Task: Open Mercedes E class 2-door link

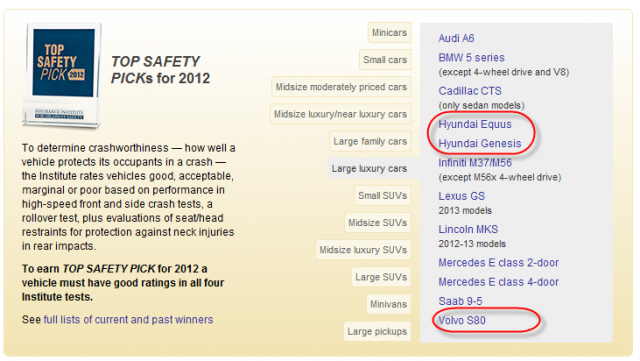Action: (498, 263)
